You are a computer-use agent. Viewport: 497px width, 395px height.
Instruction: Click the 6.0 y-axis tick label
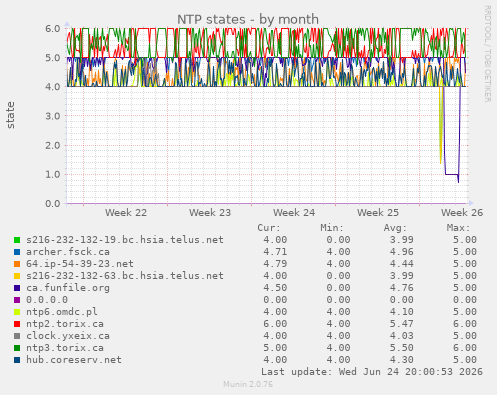(53, 28)
